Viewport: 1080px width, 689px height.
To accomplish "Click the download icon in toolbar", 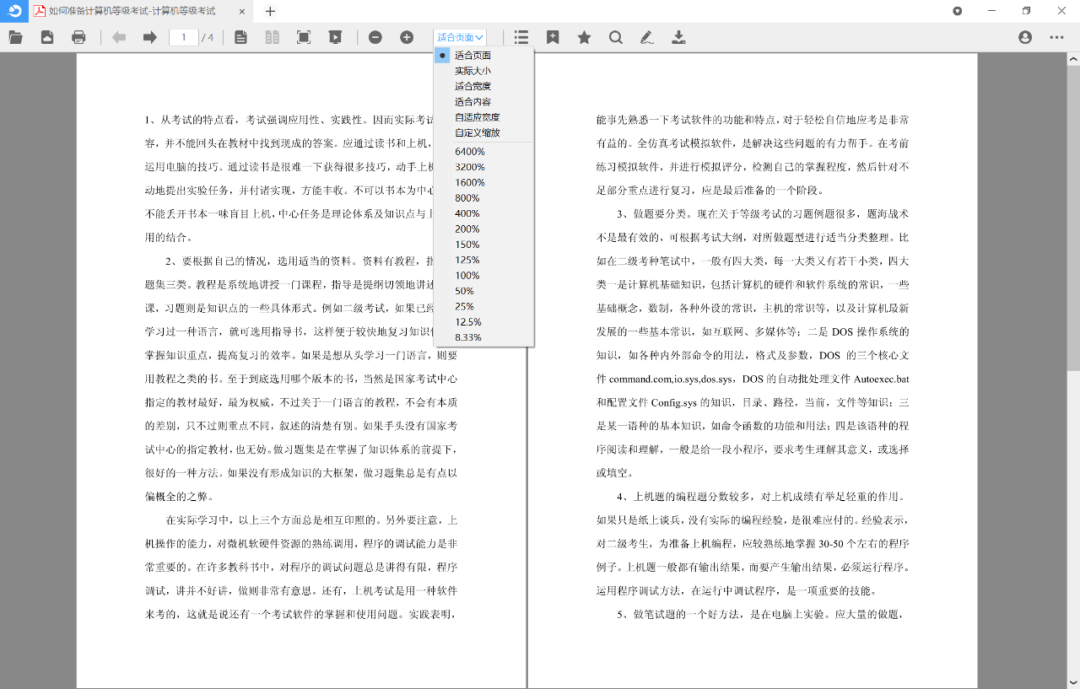I will pos(678,37).
